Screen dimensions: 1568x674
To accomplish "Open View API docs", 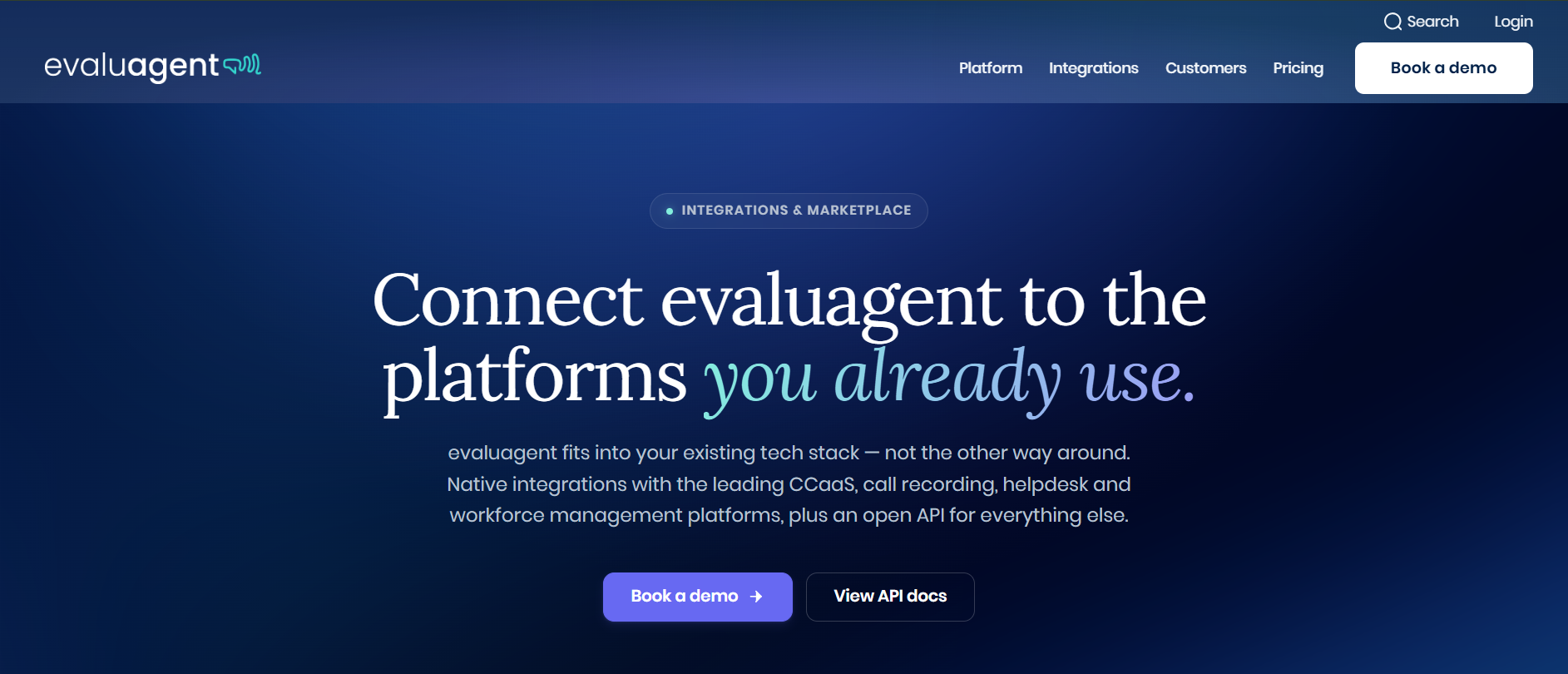I will 890,597.
